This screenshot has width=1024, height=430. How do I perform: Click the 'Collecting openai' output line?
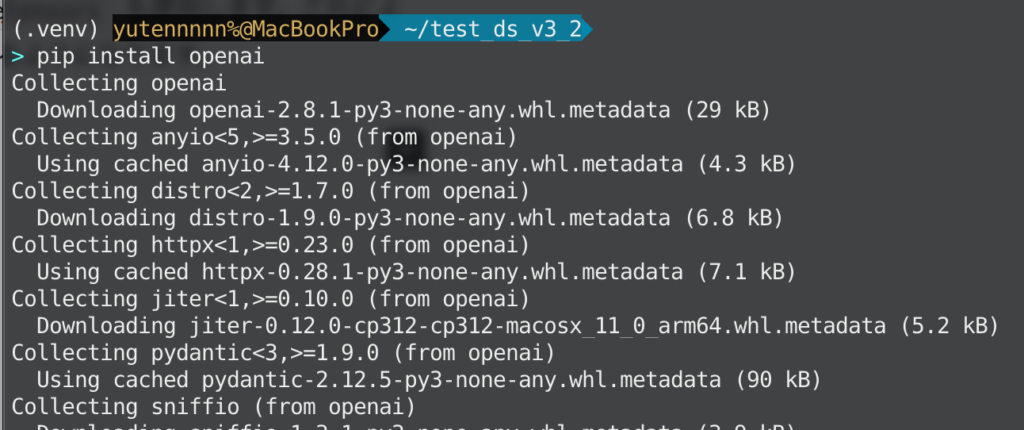[118, 84]
